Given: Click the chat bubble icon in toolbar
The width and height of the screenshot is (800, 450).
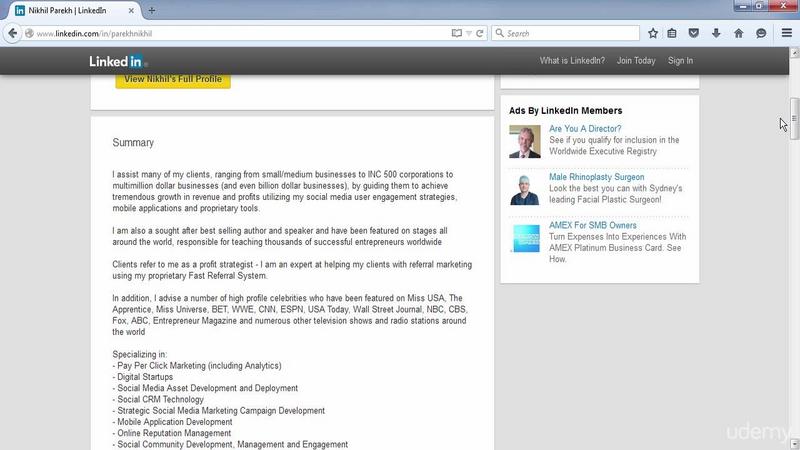Looking at the screenshot, I should (761, 33).
